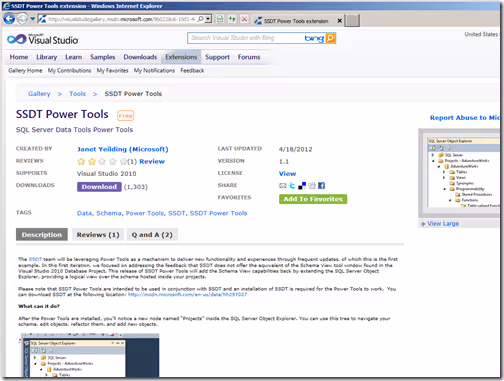
Task: Click the SQL Server Object Explorer preview thumbnail
Action: tap(462, 173)
